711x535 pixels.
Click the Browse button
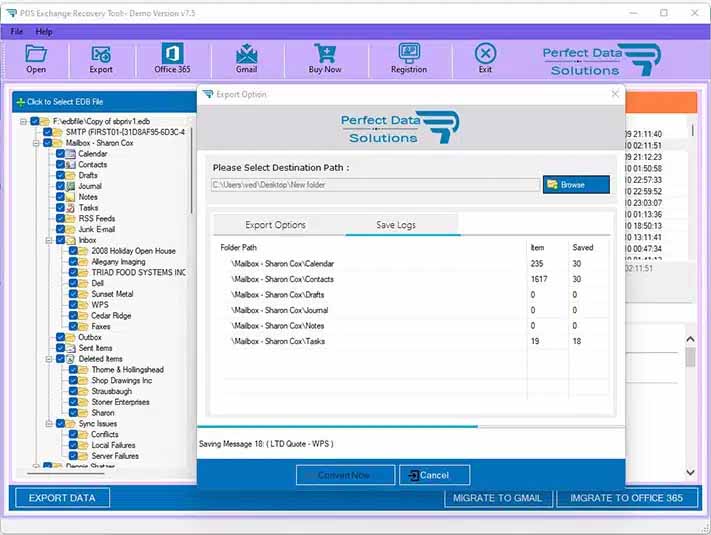(x=576, y=185)
